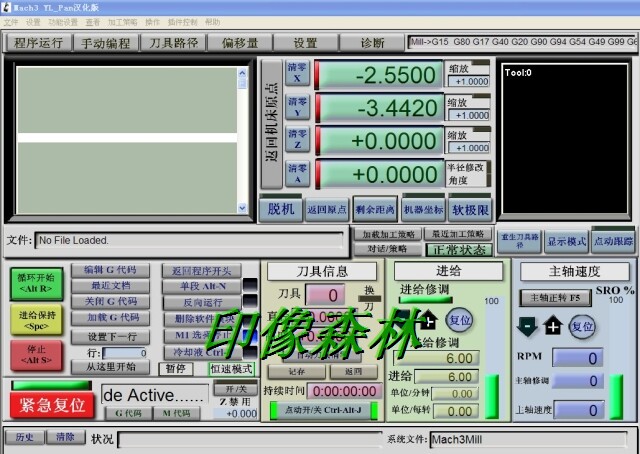The height and width of the screenshot is (454, 640).
Task: Click the 刀具 tool number field
Action: pyautogui.click(x=325, y=295)
